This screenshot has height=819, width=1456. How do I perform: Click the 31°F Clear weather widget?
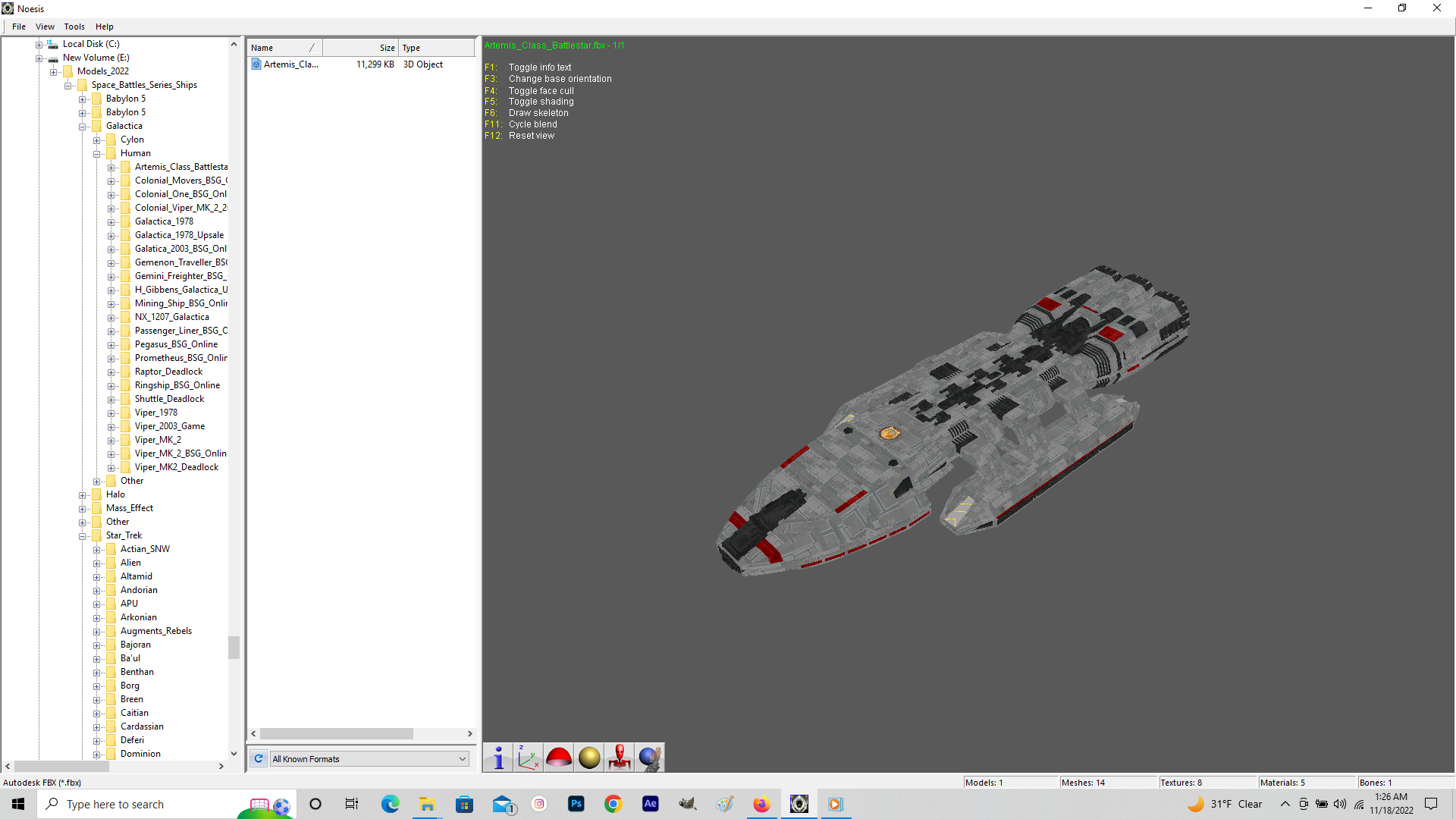pos(1225,804)
